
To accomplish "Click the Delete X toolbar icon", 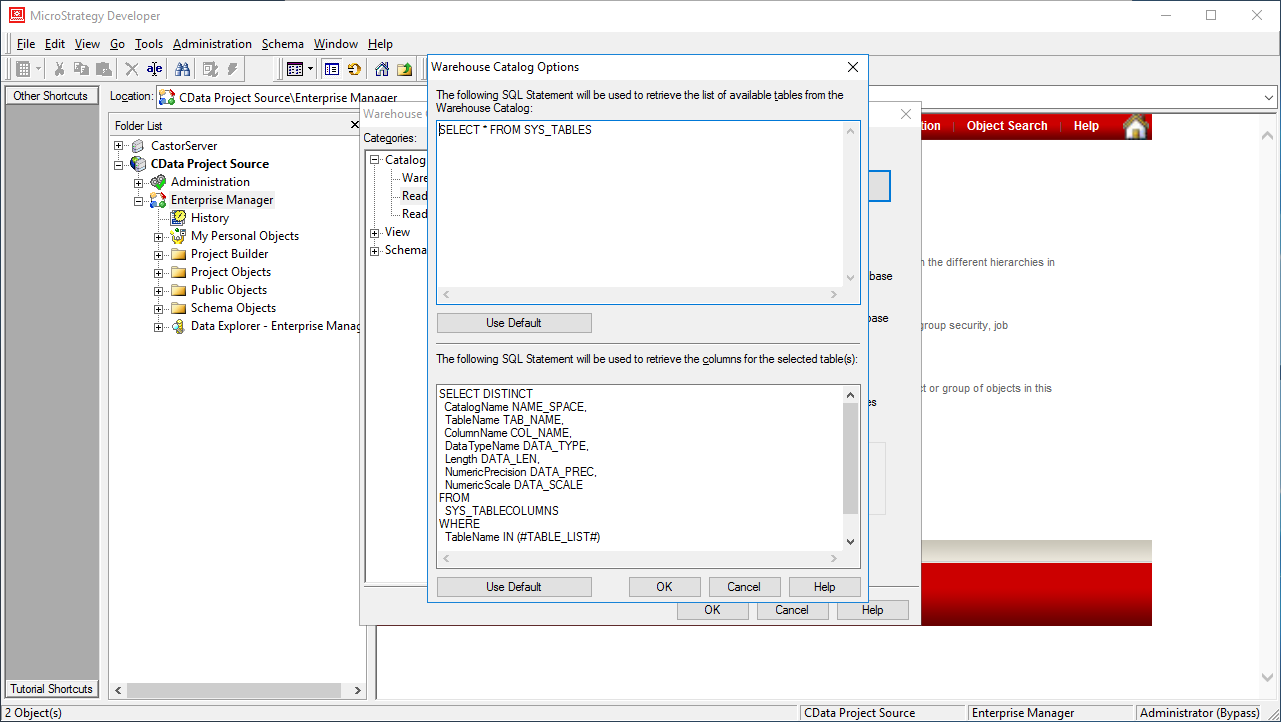I will 131,69.
